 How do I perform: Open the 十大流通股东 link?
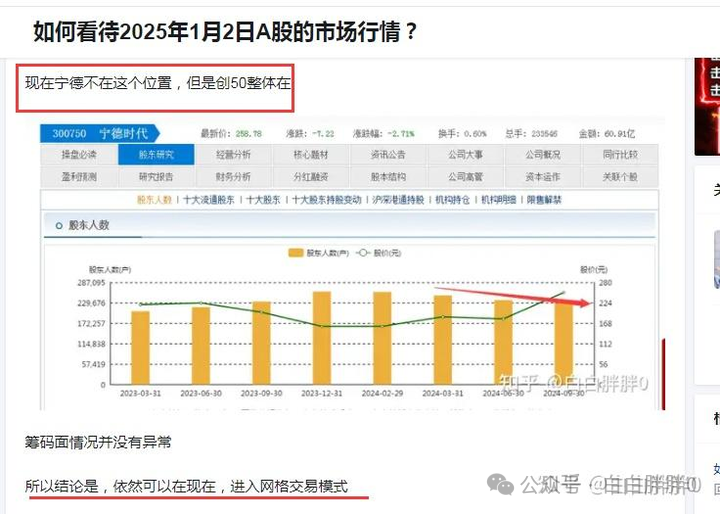[x=209, y=200]
